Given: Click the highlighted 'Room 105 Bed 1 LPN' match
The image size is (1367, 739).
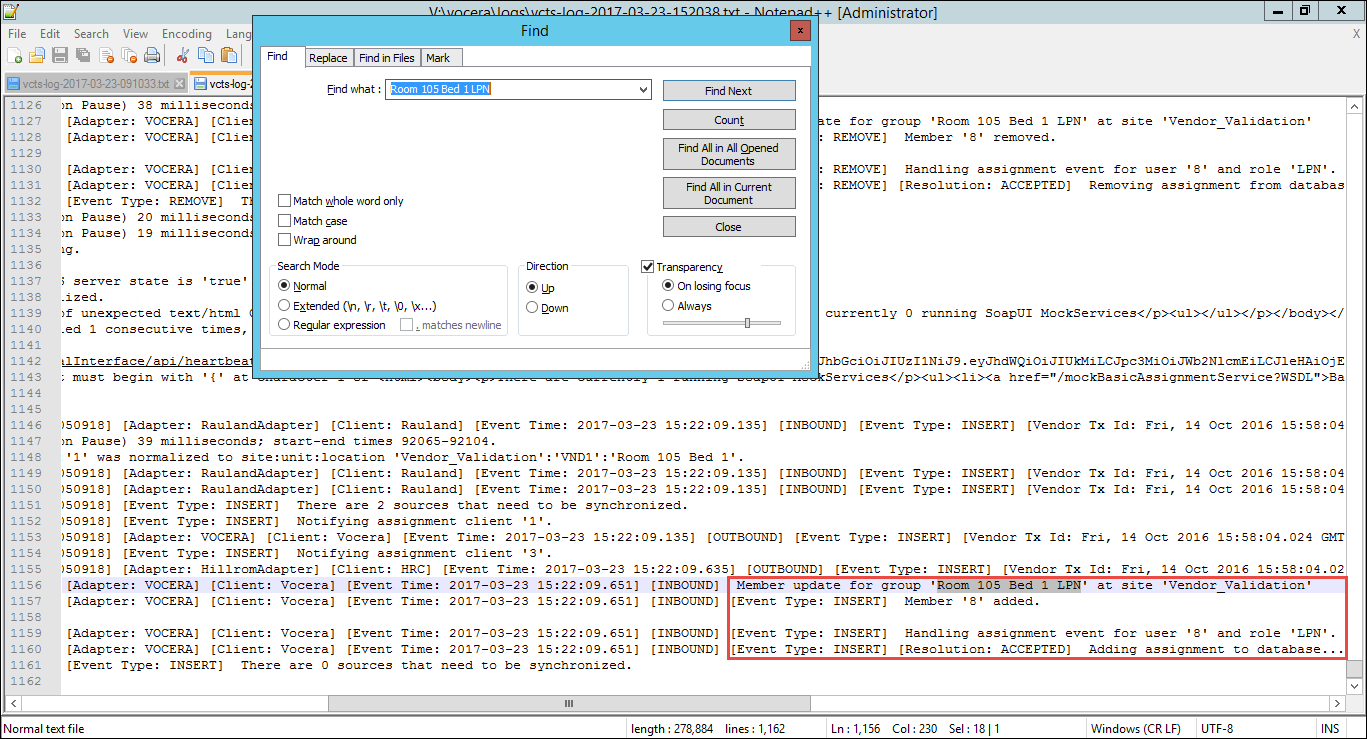Looking at the screenshot, I should click(1009, 585).
